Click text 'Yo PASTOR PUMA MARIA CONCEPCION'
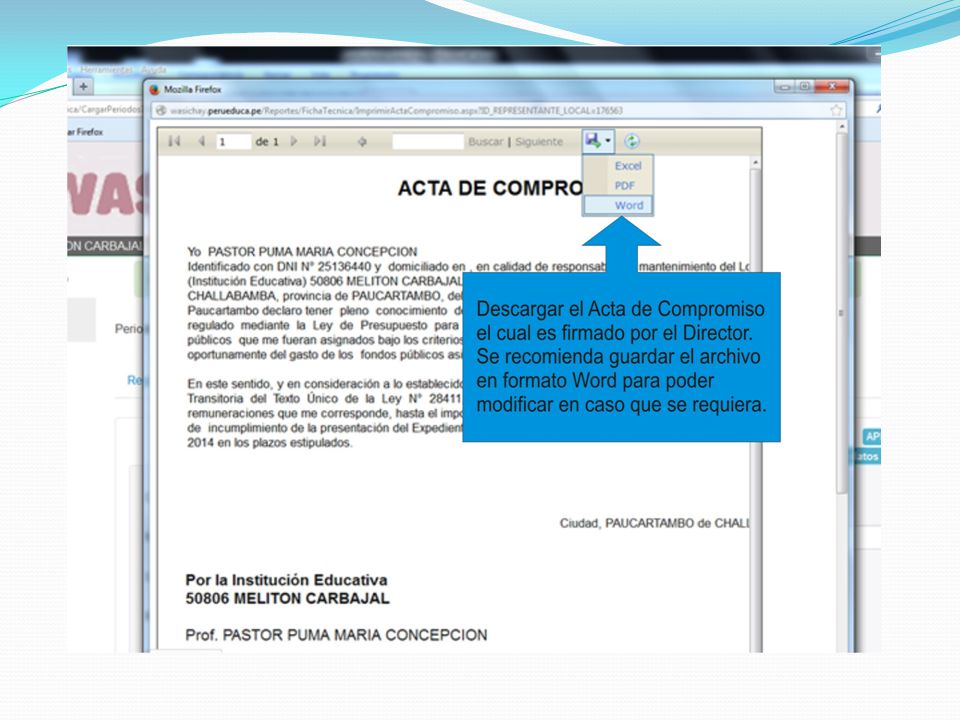 coord(302,252)
